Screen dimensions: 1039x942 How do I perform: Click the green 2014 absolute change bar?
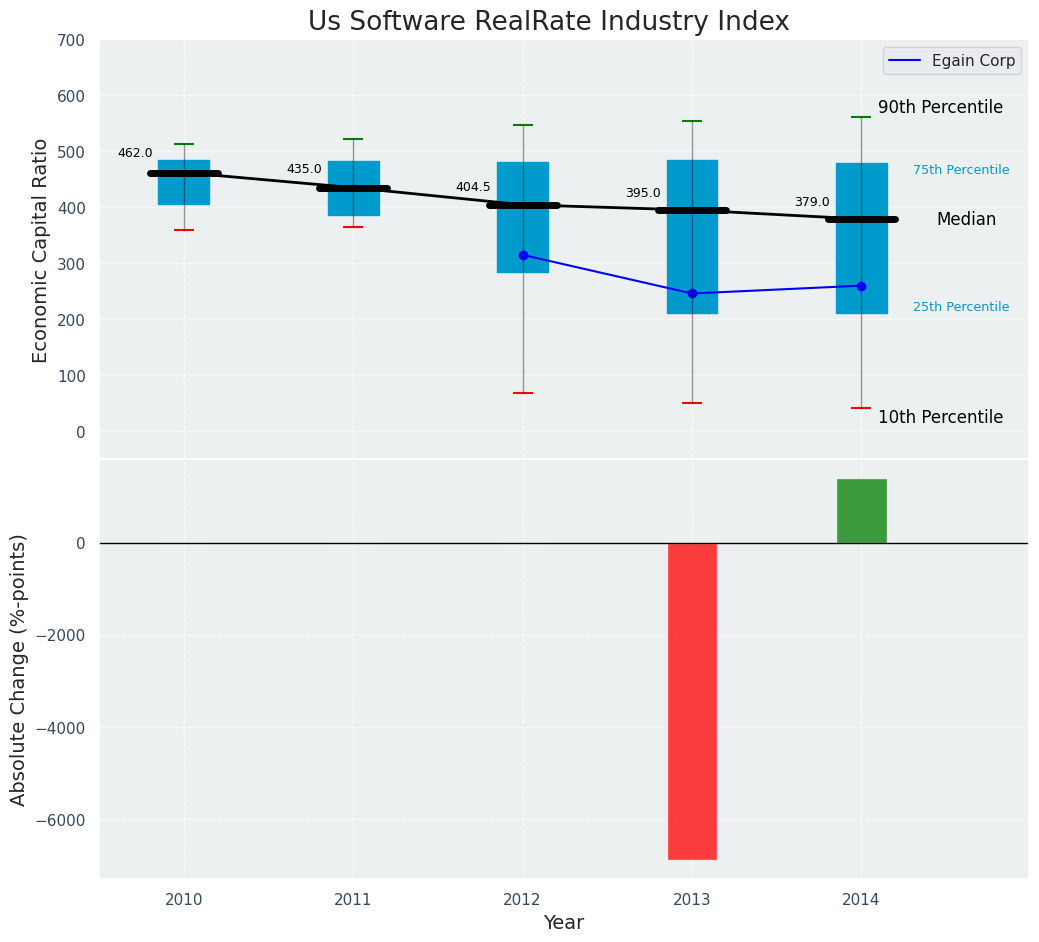coord(861,511)
